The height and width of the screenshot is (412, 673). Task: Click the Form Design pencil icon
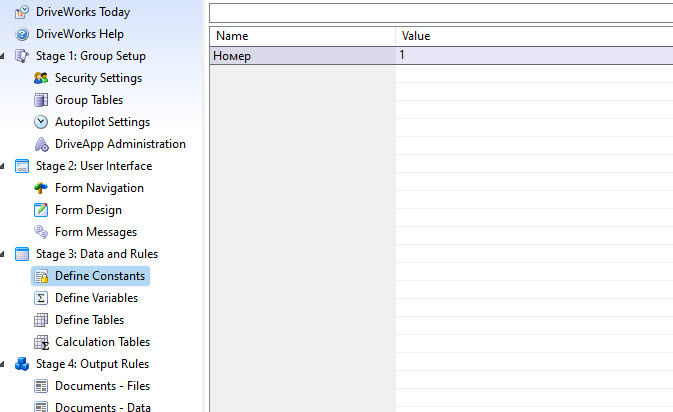41,210
